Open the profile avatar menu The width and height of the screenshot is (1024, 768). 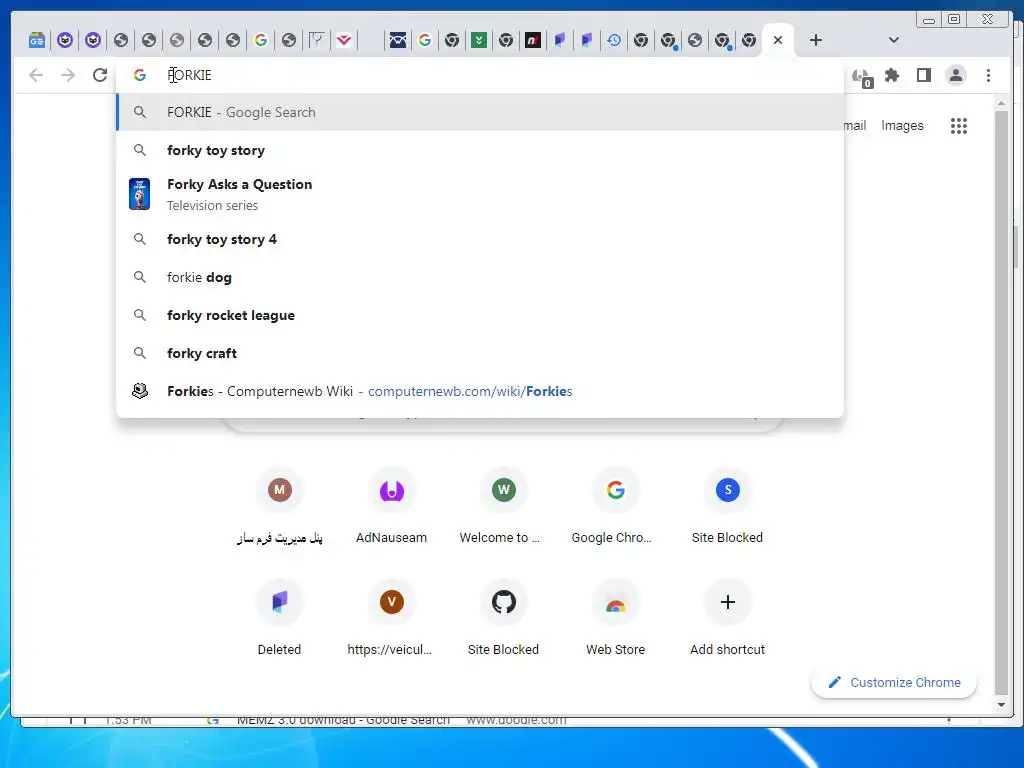click(955, 75)
